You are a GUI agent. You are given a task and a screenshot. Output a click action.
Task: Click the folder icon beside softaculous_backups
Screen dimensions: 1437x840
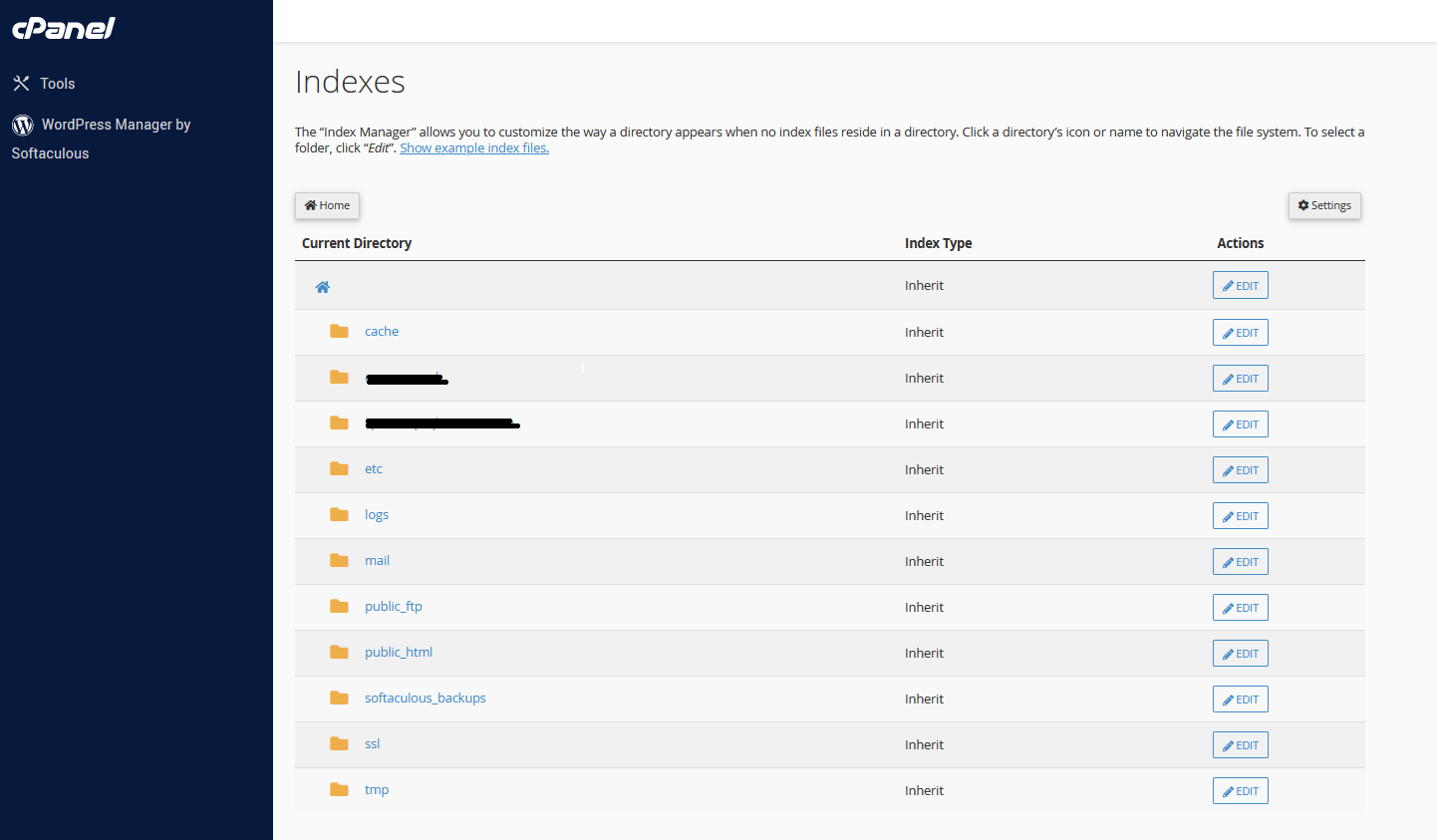[x=339, y=698]
